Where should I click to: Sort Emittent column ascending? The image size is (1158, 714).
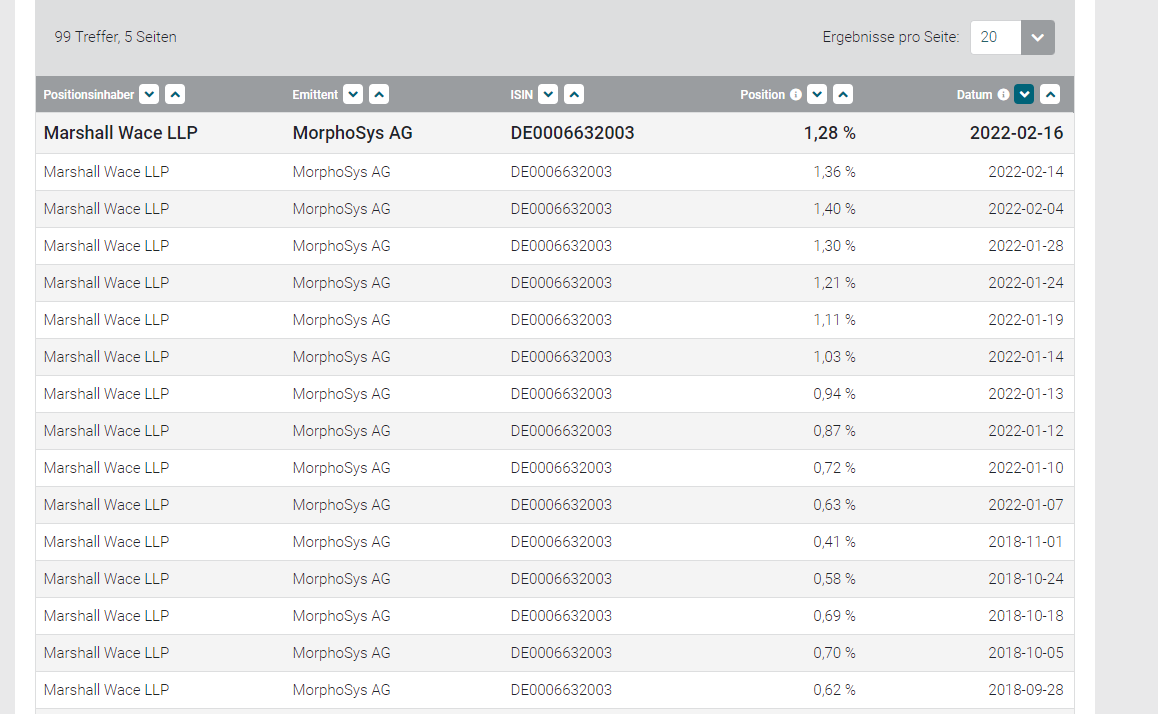click(x=379, y=95)
